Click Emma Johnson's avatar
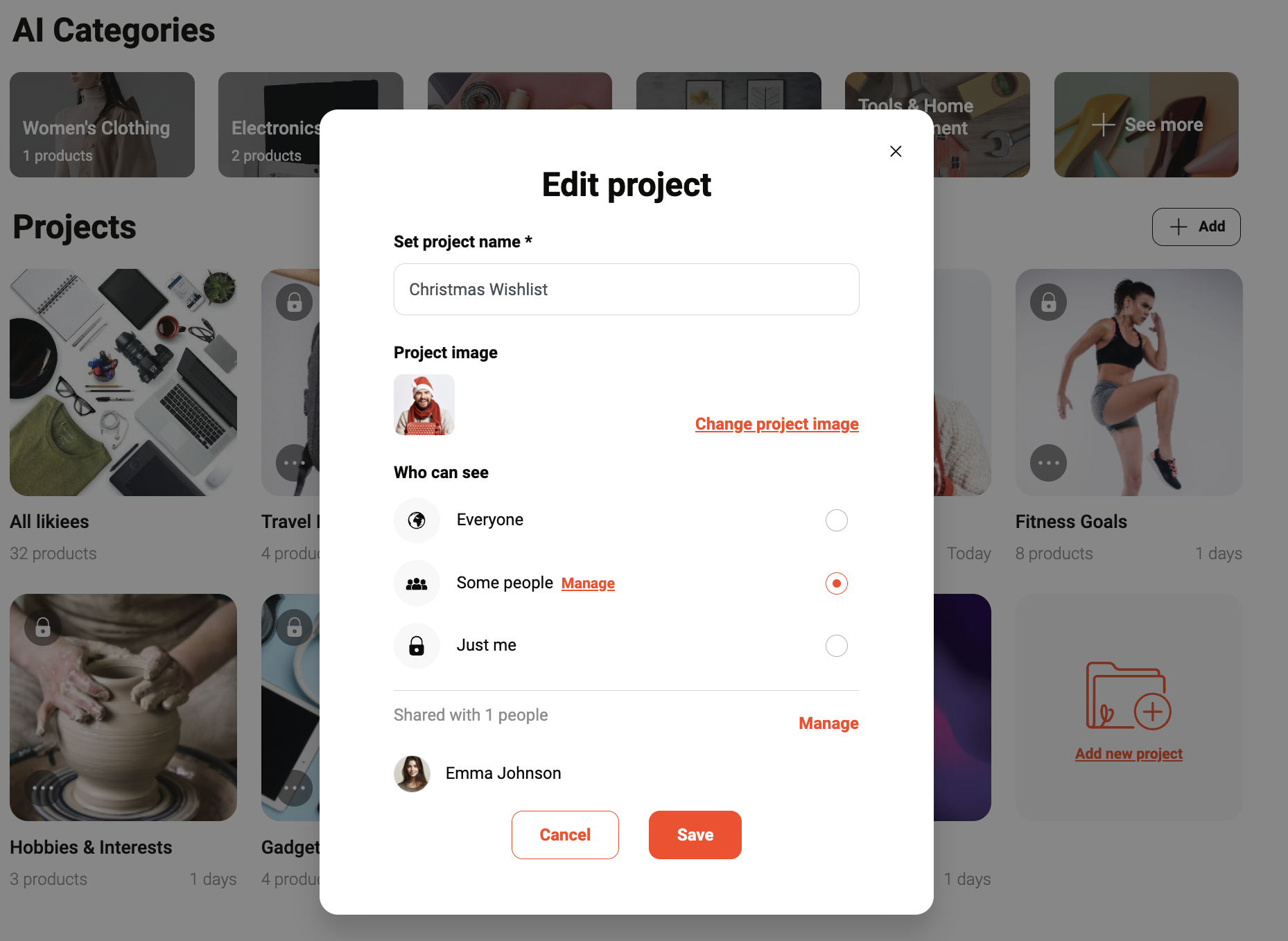 click(x=412, y=773)
